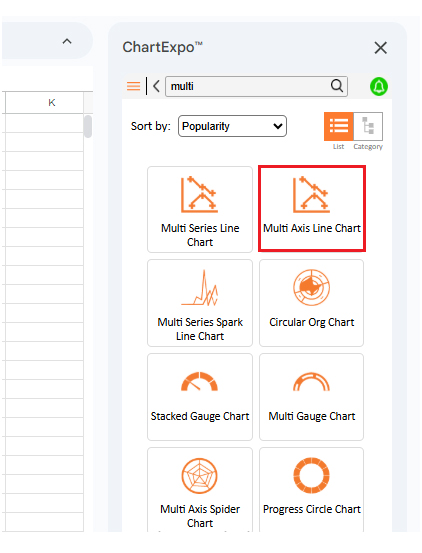
Task: Choose the Multi Axis Line Chart
Action: click(312, 209)
